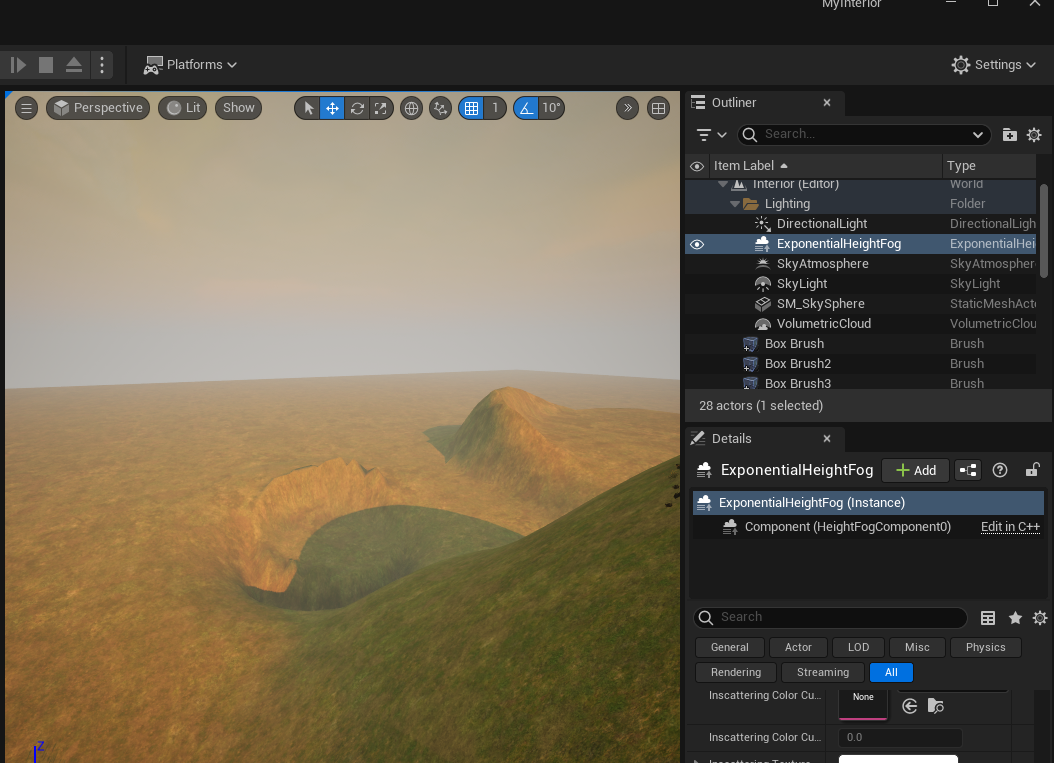
Task: Show only favorites with the star icon
Action: (1015, 618)
